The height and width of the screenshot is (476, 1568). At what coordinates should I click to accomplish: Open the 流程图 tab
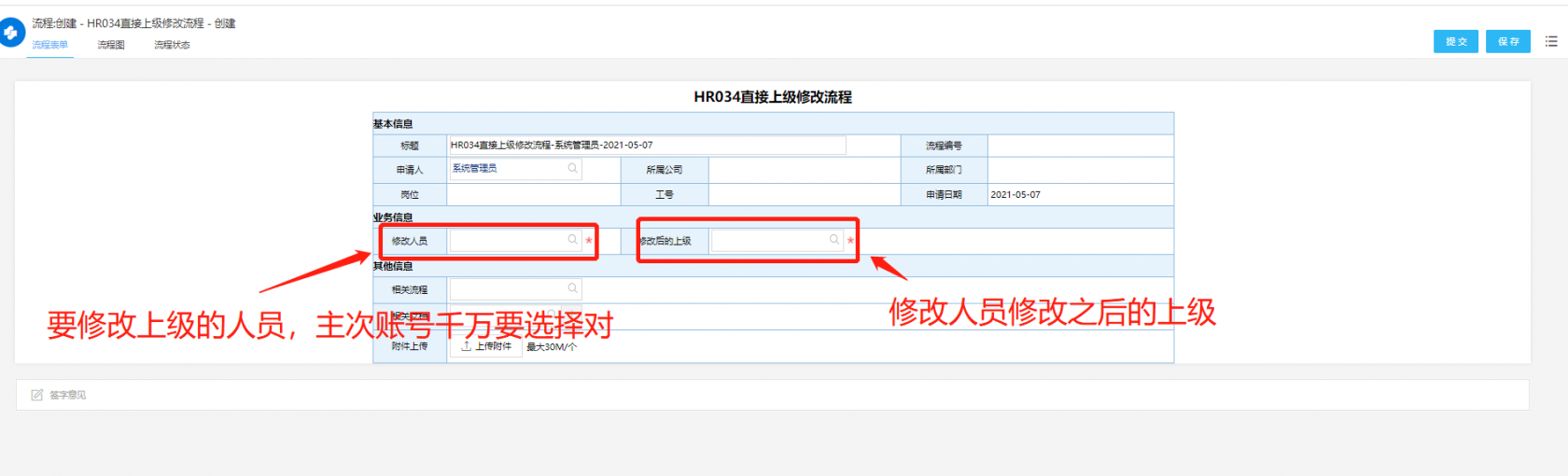111,45
